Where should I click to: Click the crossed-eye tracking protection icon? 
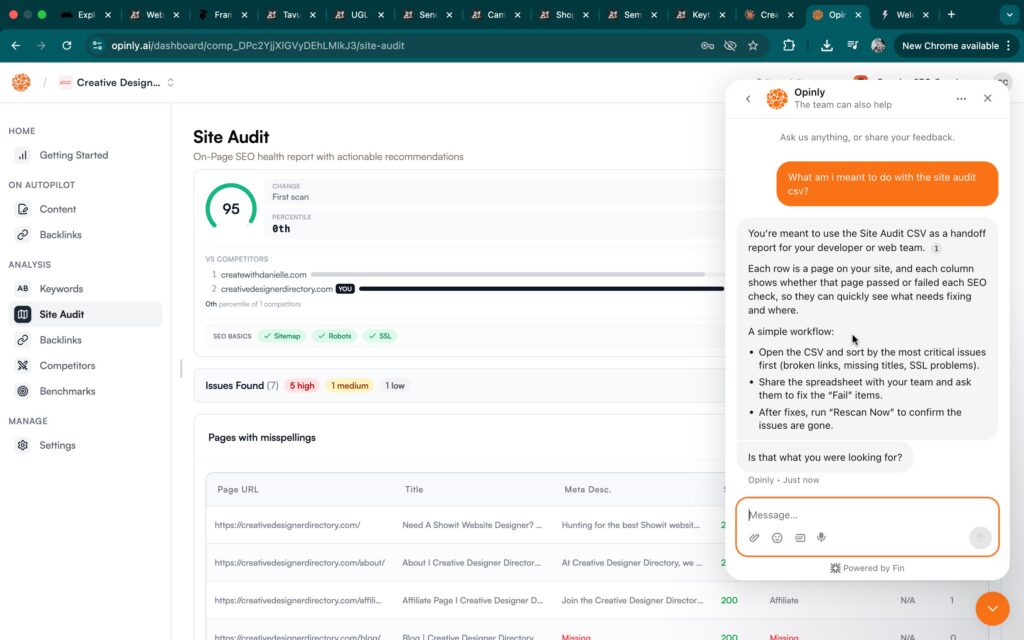(x=730, y=46)
